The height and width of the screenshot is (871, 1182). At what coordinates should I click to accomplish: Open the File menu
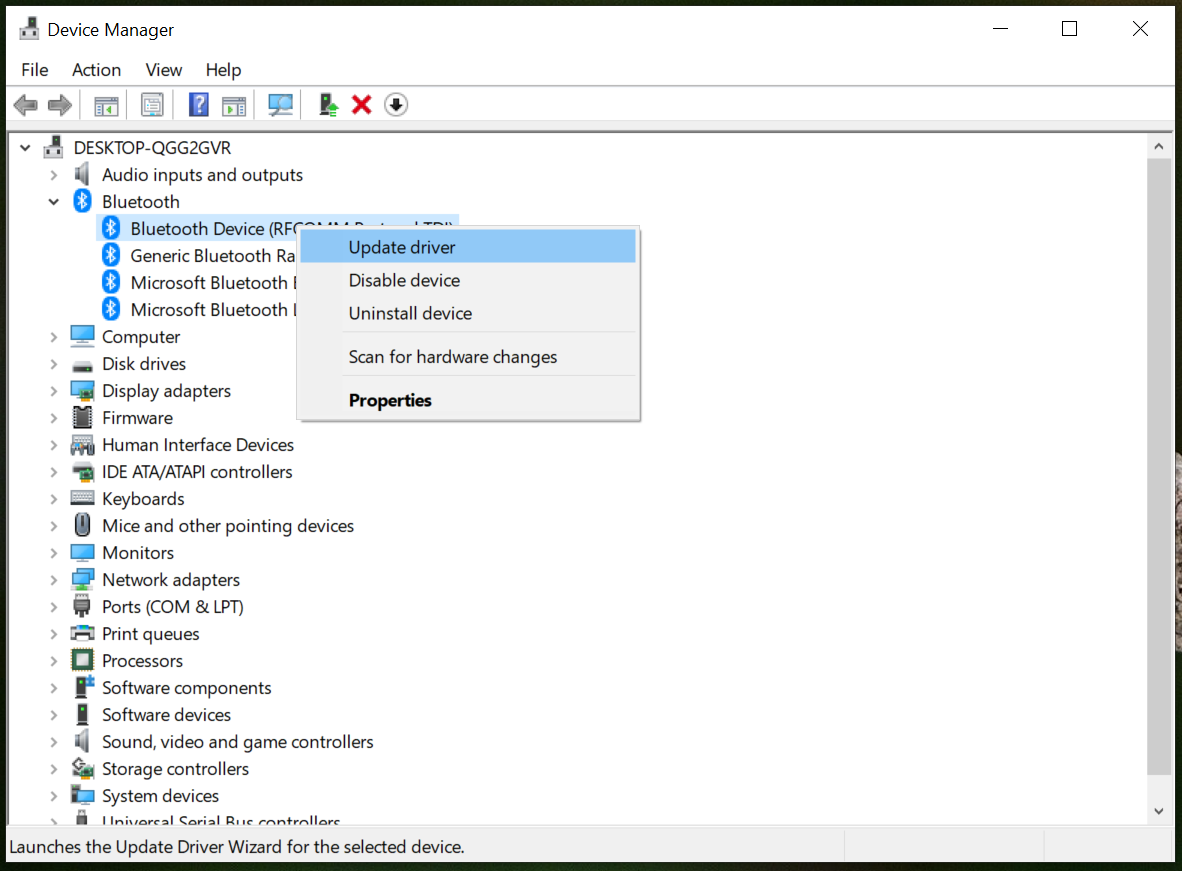[x=35, y=70]
